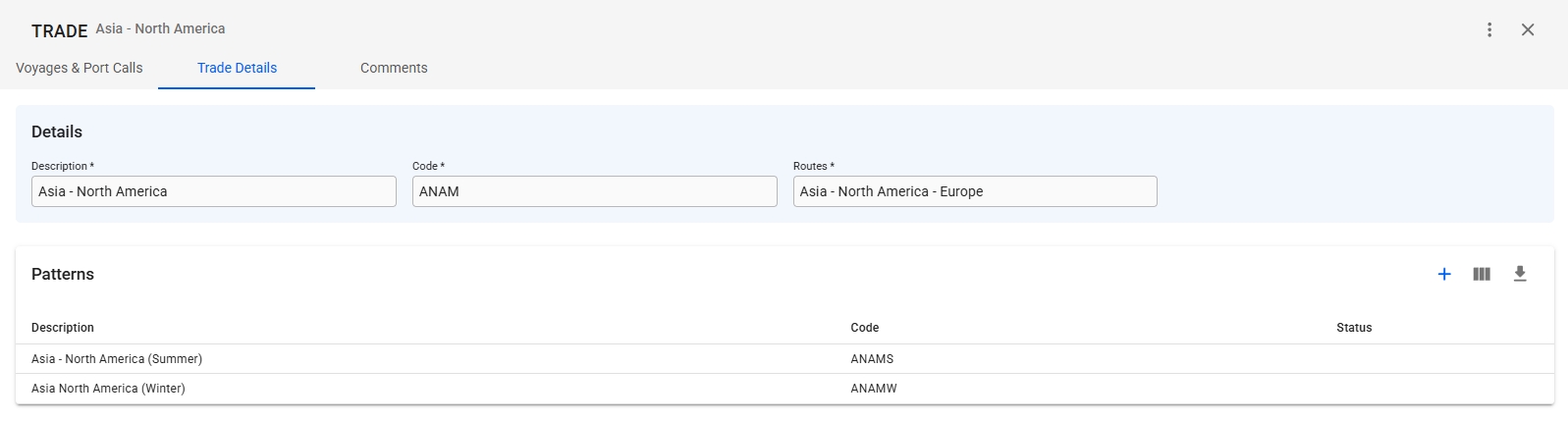Click the ANAMW pattern code cell

click(x=874, y=389)
